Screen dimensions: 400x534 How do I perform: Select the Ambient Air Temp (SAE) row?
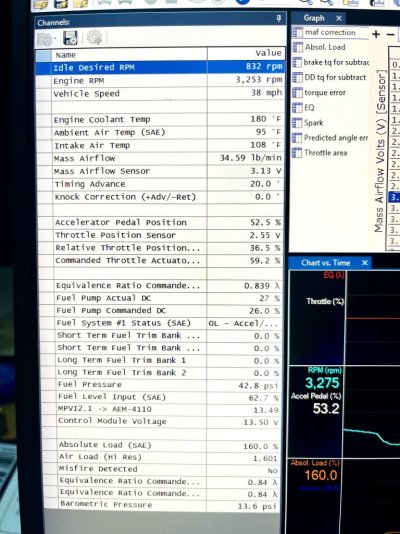tap(160, 132)
